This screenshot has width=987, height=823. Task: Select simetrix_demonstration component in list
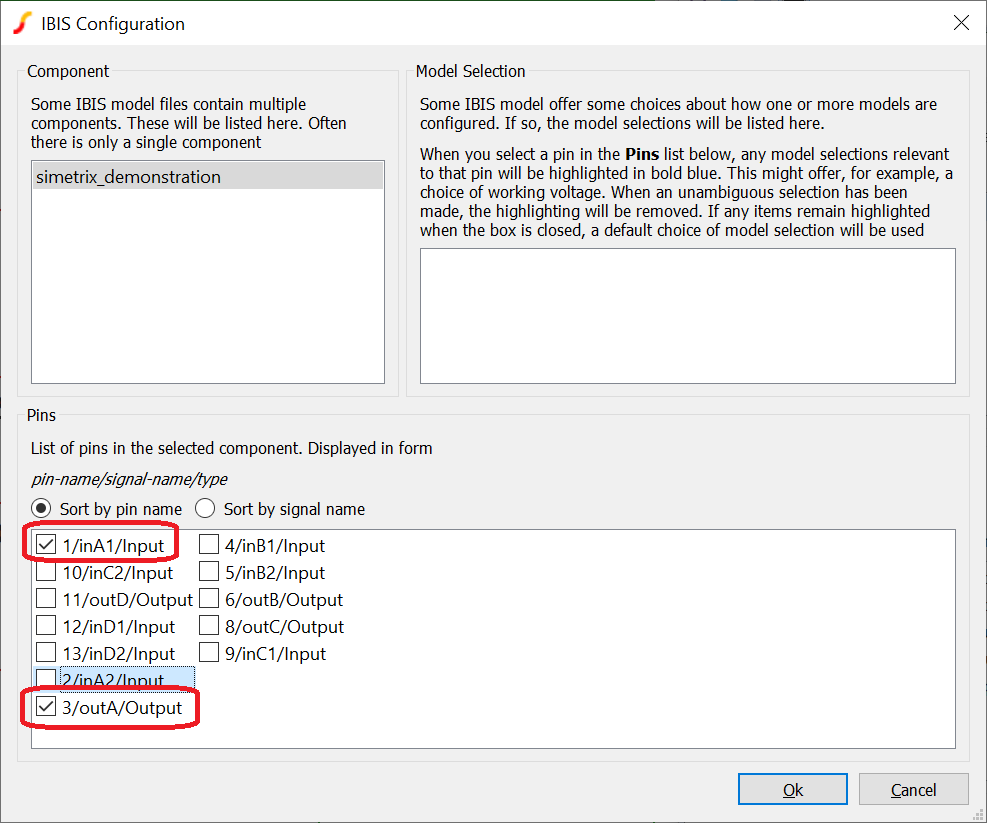point(128,177)
